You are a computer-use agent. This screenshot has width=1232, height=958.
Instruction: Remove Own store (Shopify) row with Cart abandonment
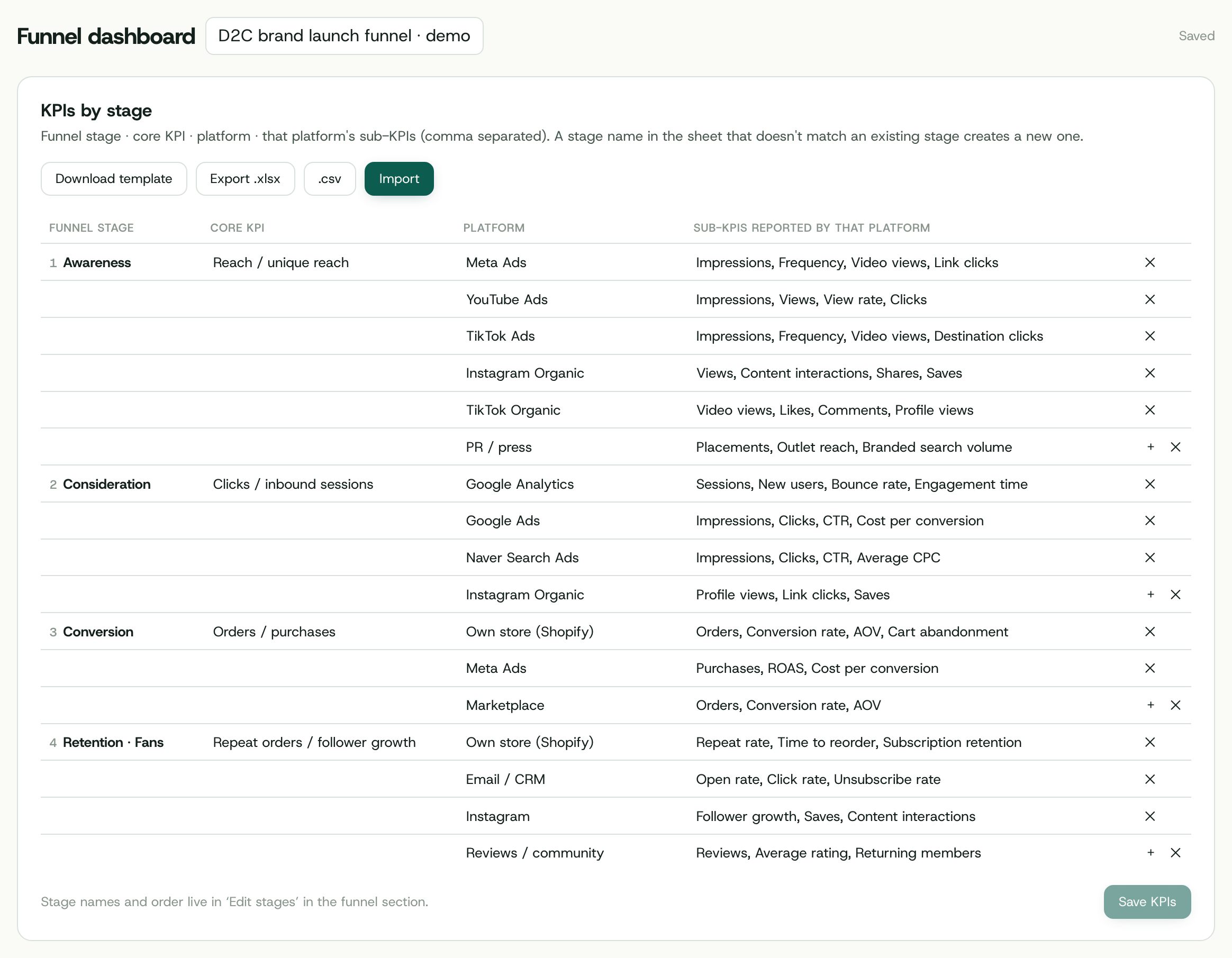(x=1149, y=632)
